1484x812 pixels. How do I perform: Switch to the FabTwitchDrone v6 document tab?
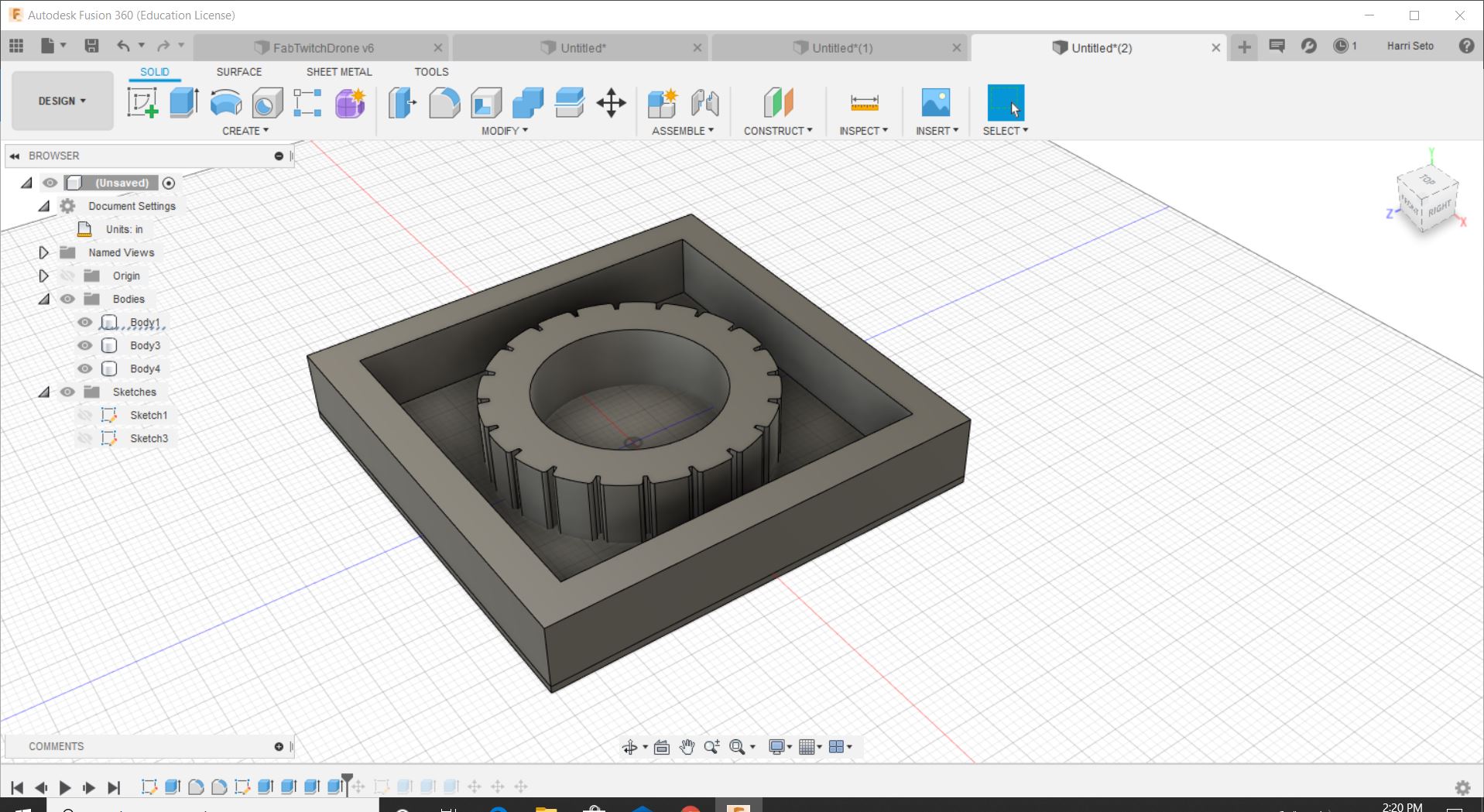coord(323,48)
